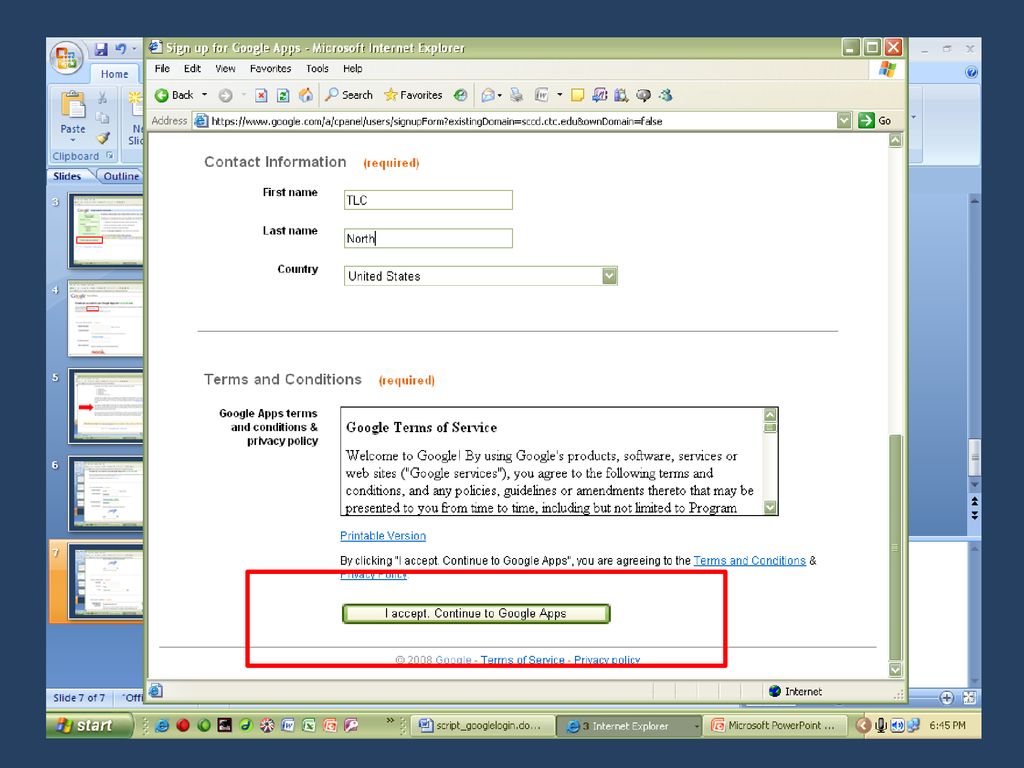
Task: Click the Format Painter brush icon
Action: (x=103, y=138)
